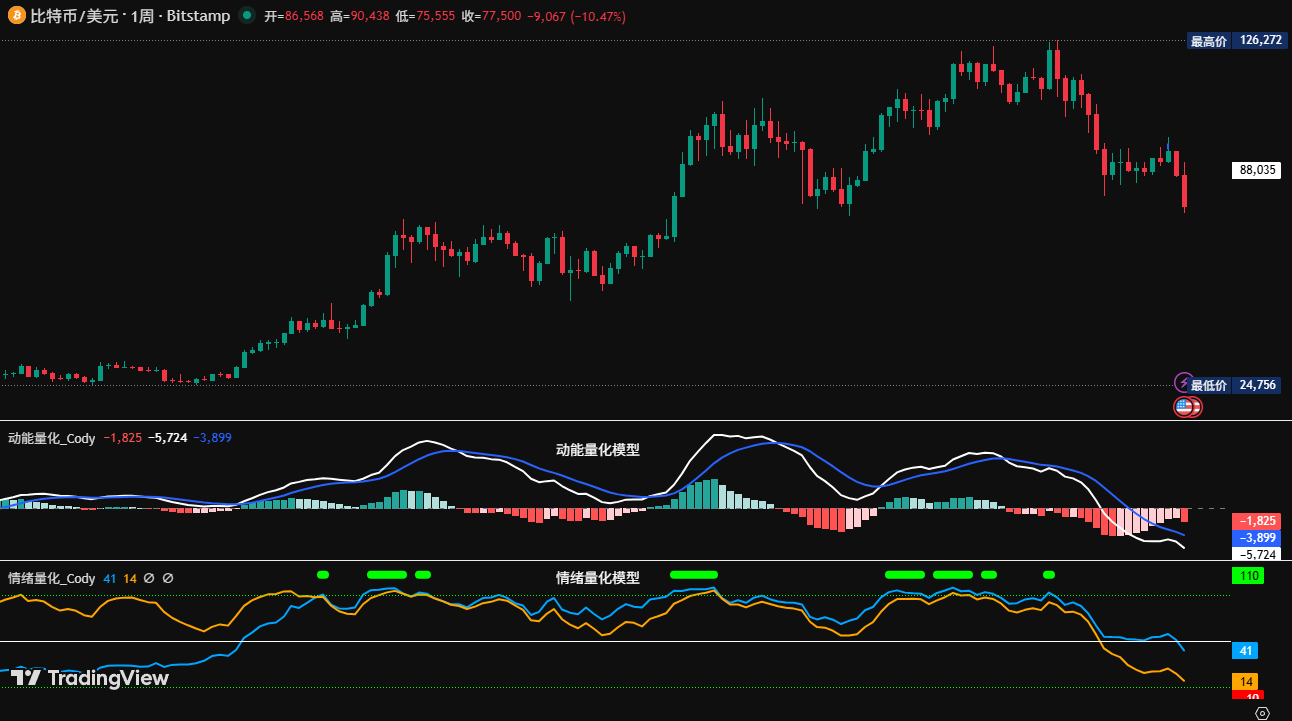Open the Bitstamp exchange selector in the legend
The image size is (1292, 721).
coord(197,15)
